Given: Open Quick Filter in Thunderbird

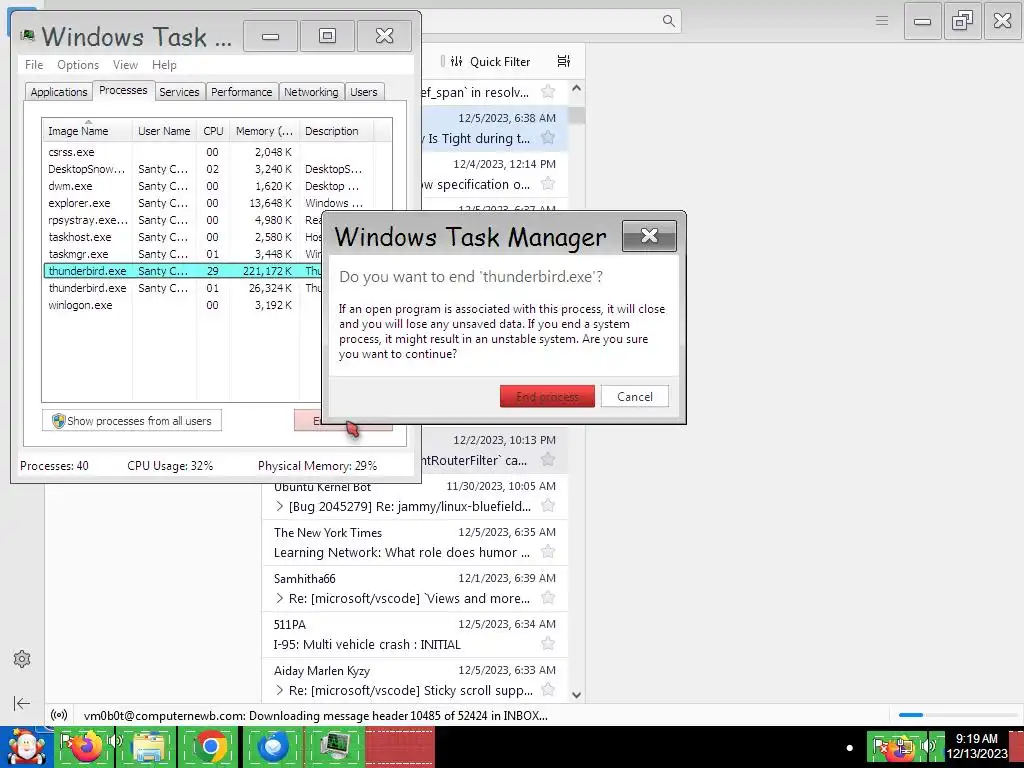Looking at the screenshot, I should point(492,61).
